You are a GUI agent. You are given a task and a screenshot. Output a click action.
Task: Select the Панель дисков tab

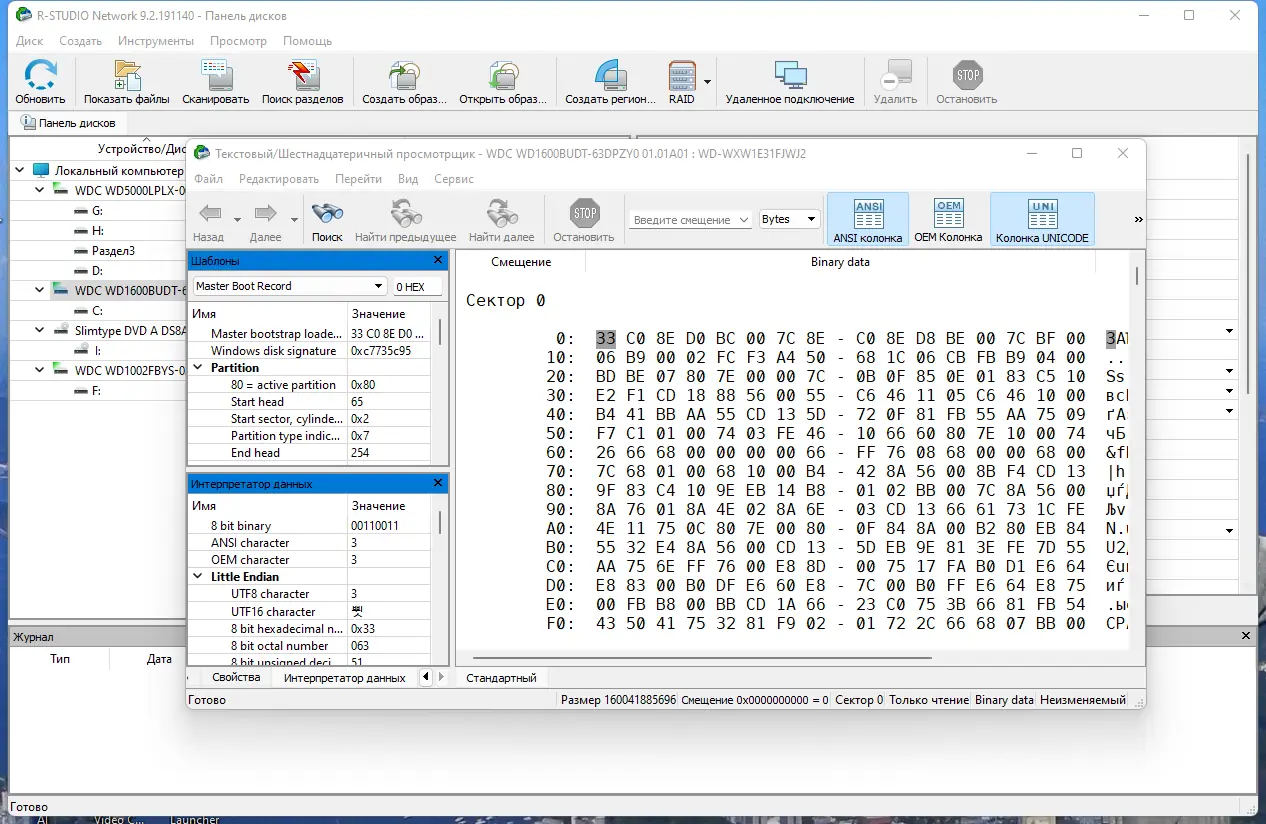(x=68, y=123)
